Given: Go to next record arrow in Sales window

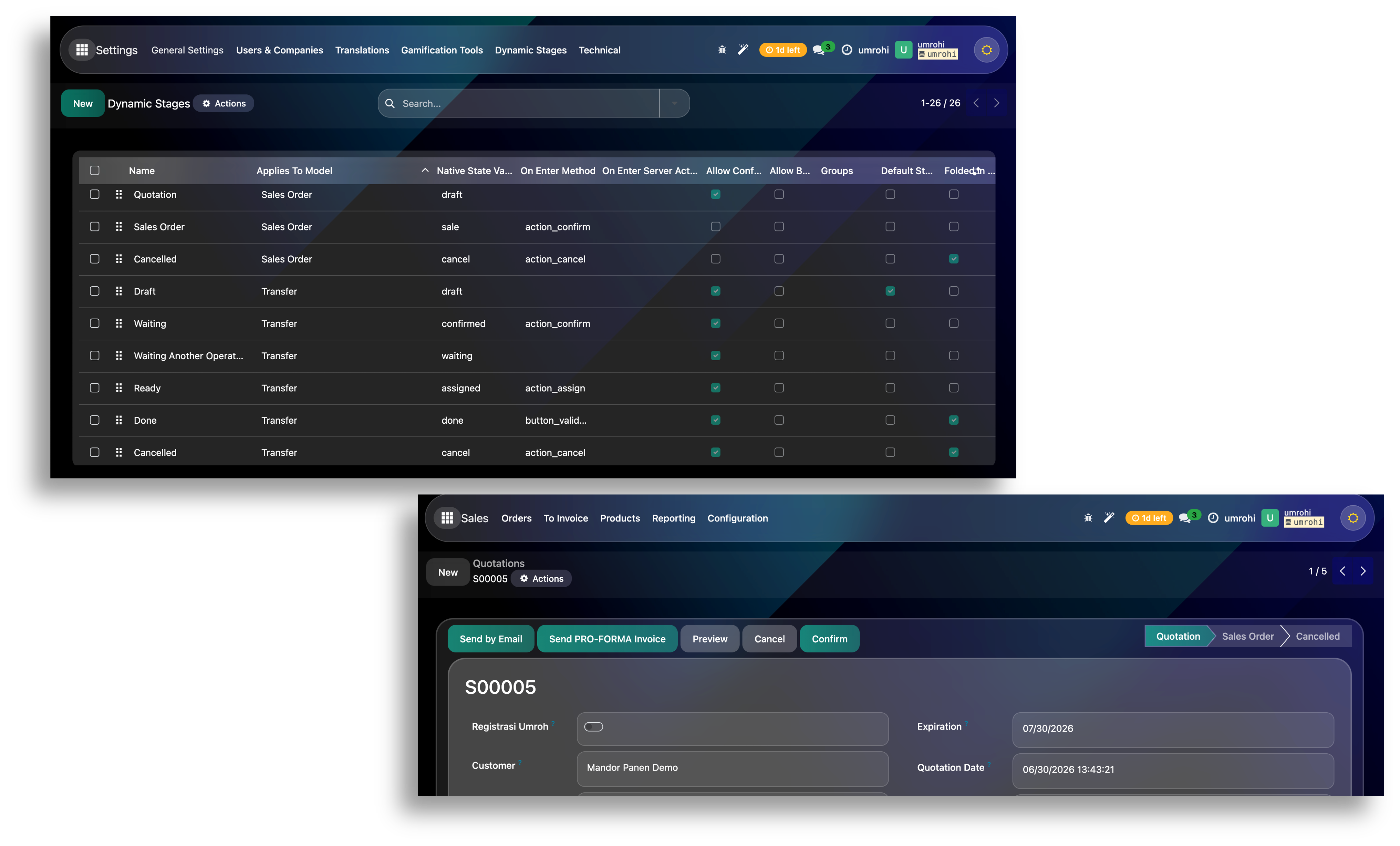Looking at the screenshot, I should (x=1362, y=571).
